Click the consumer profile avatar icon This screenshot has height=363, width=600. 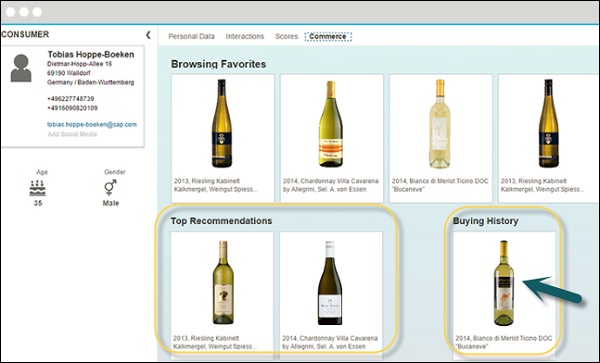[21, 68]
